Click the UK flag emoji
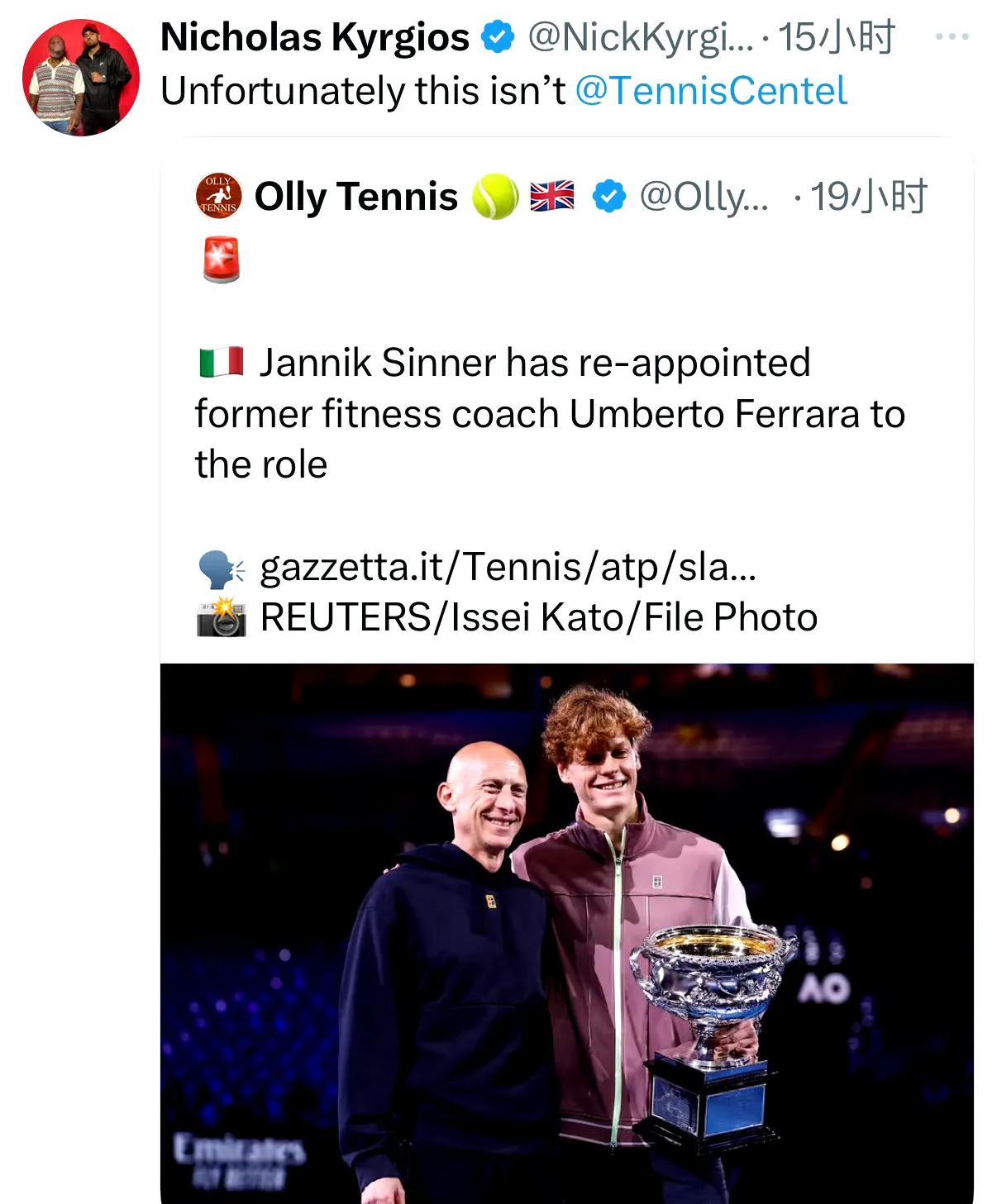The image size is (997, 1204). (551, 197)
